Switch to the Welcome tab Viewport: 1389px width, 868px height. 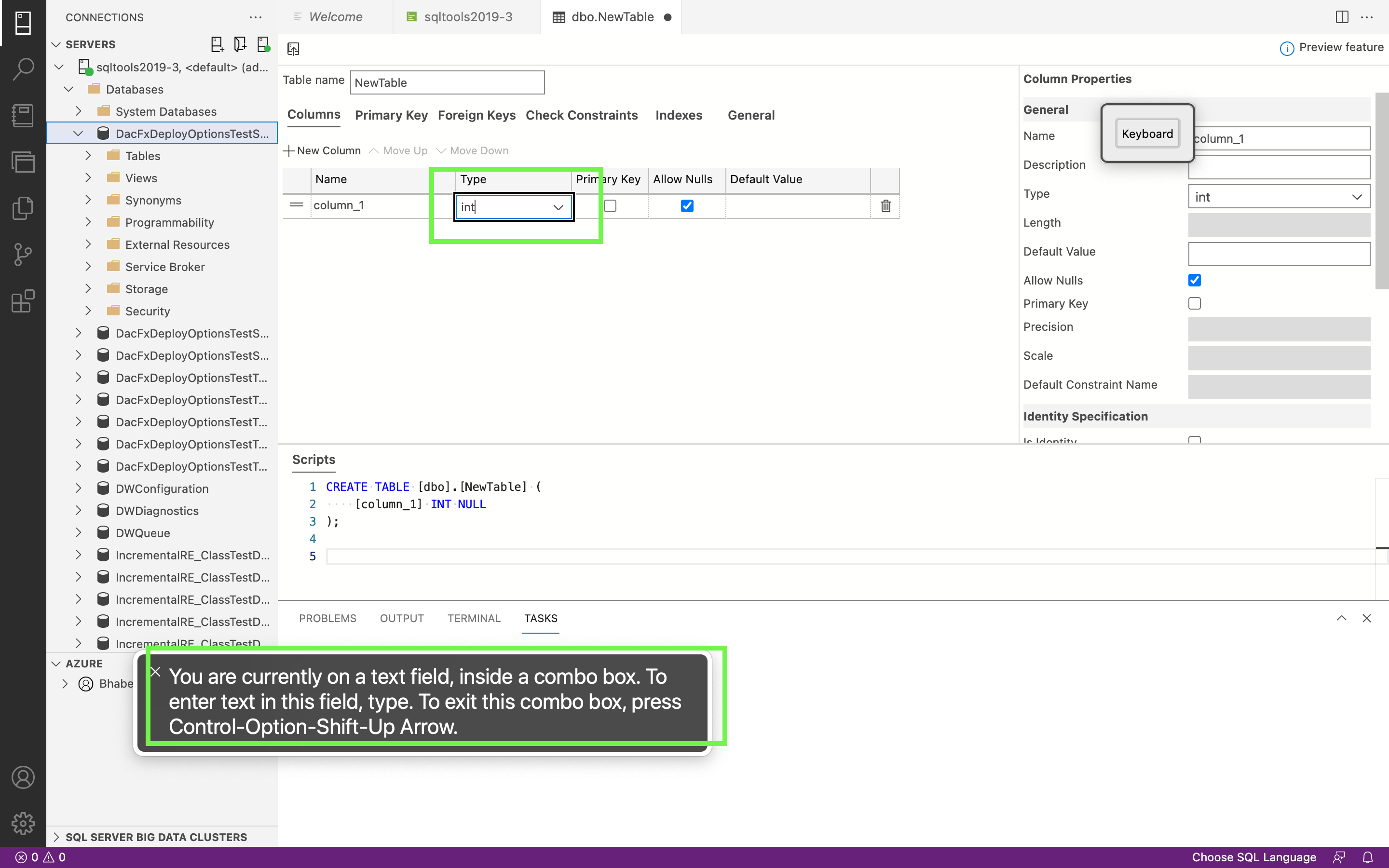pos(335,17)
